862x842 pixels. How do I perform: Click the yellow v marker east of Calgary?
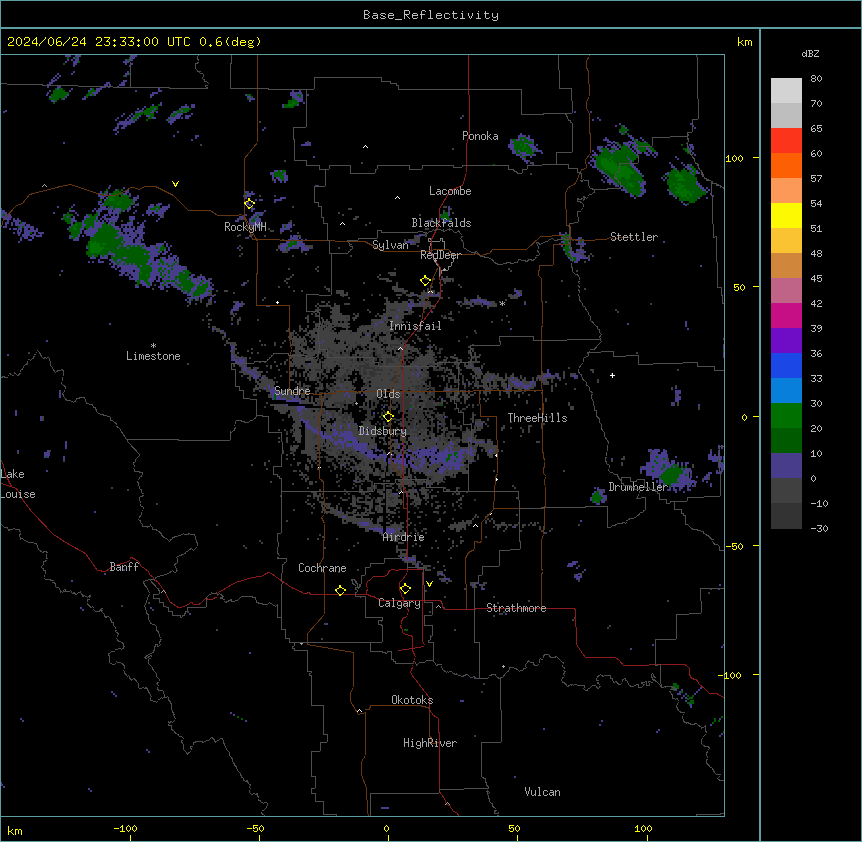[429, 584]
